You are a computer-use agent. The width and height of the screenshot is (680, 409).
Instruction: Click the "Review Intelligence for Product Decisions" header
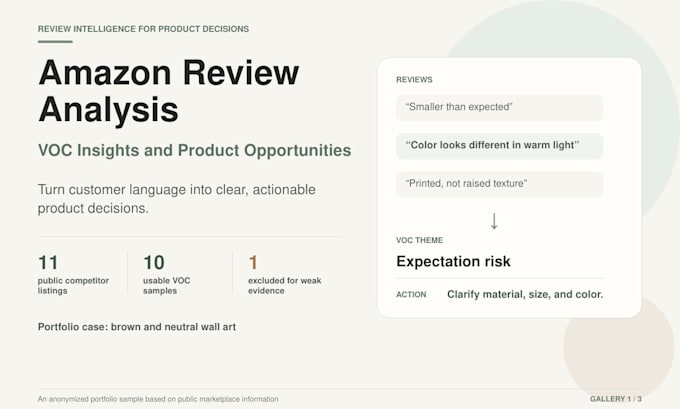(143, 29)
